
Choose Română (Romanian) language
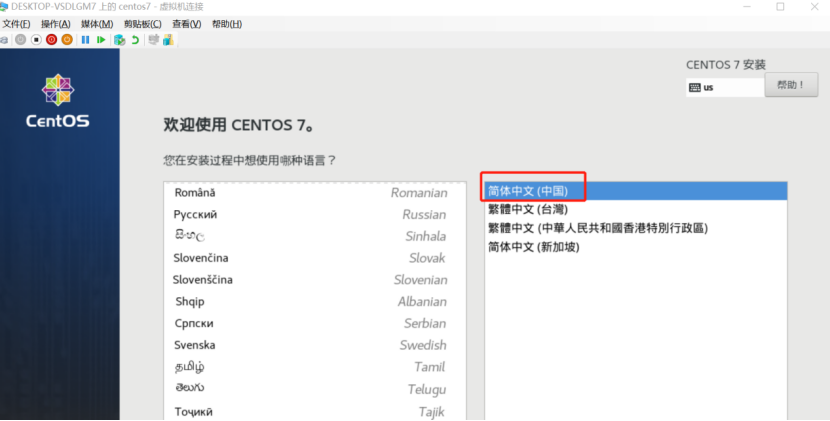[315, 193]
